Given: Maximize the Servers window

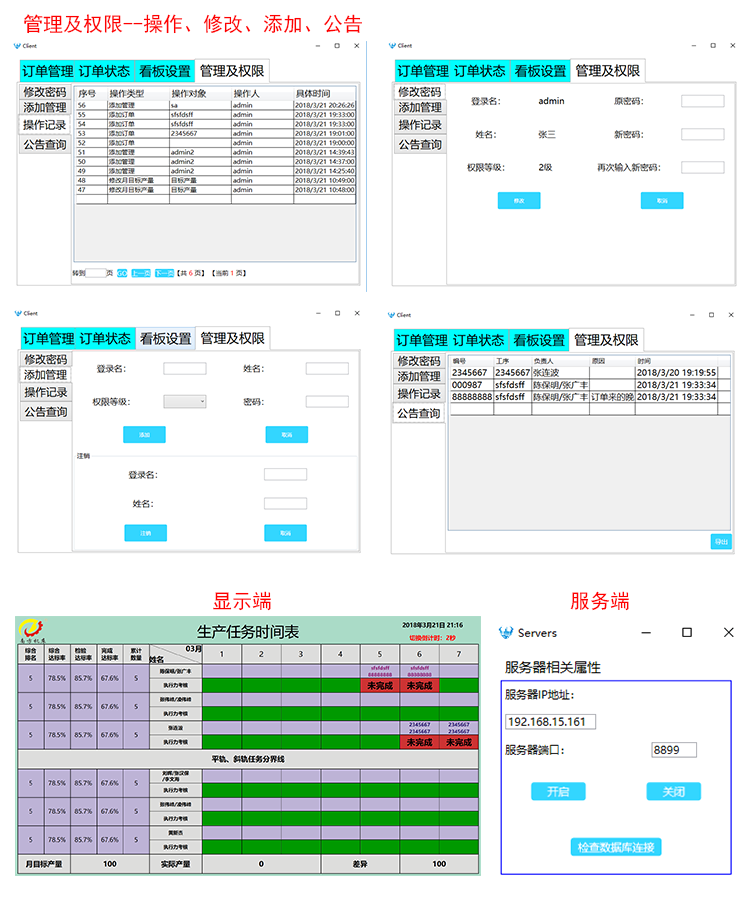Looking at the screenshot, I should click(x=687, y=633).
